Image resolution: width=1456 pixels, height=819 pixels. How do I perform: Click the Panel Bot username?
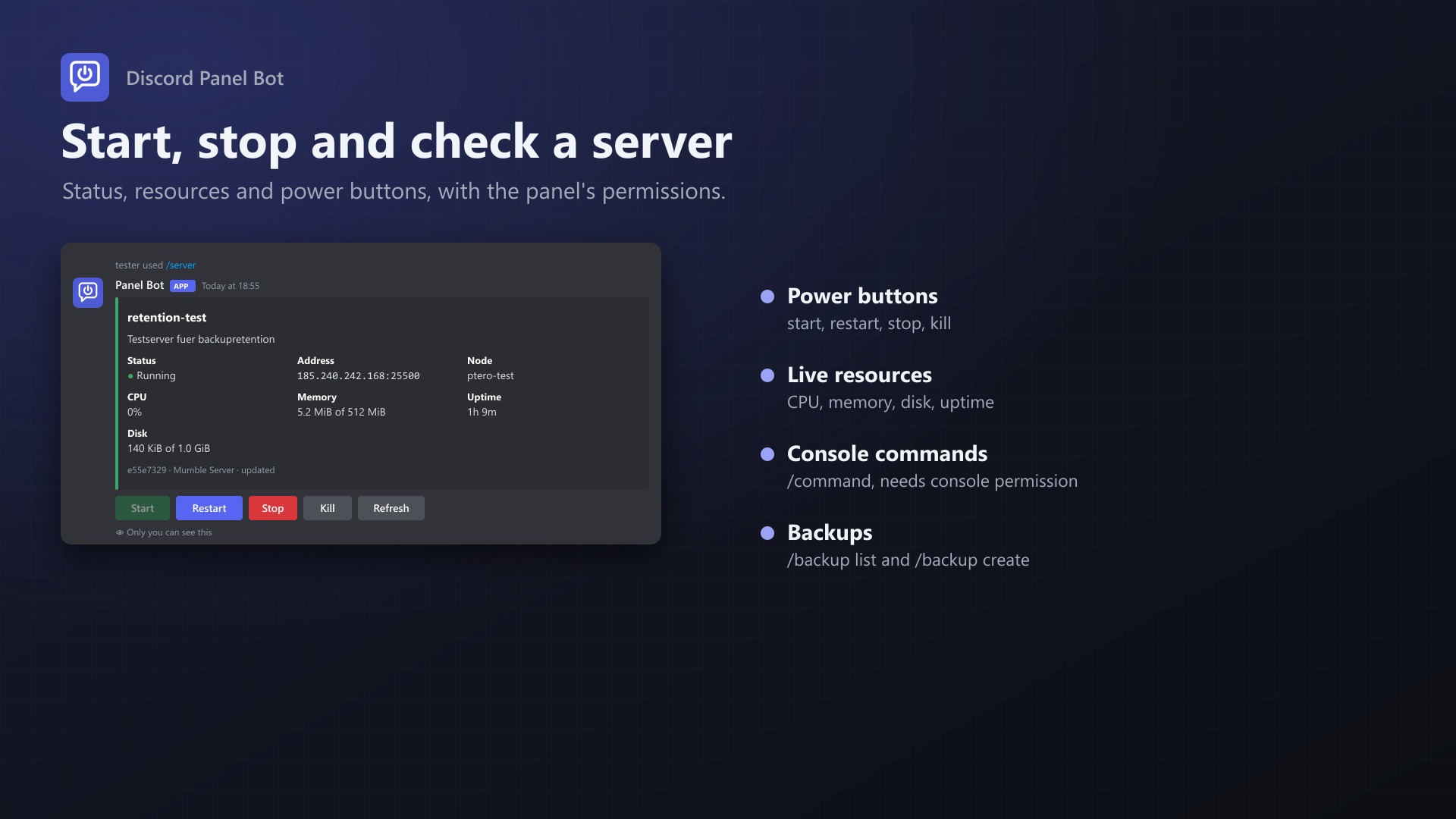(140, 285)
